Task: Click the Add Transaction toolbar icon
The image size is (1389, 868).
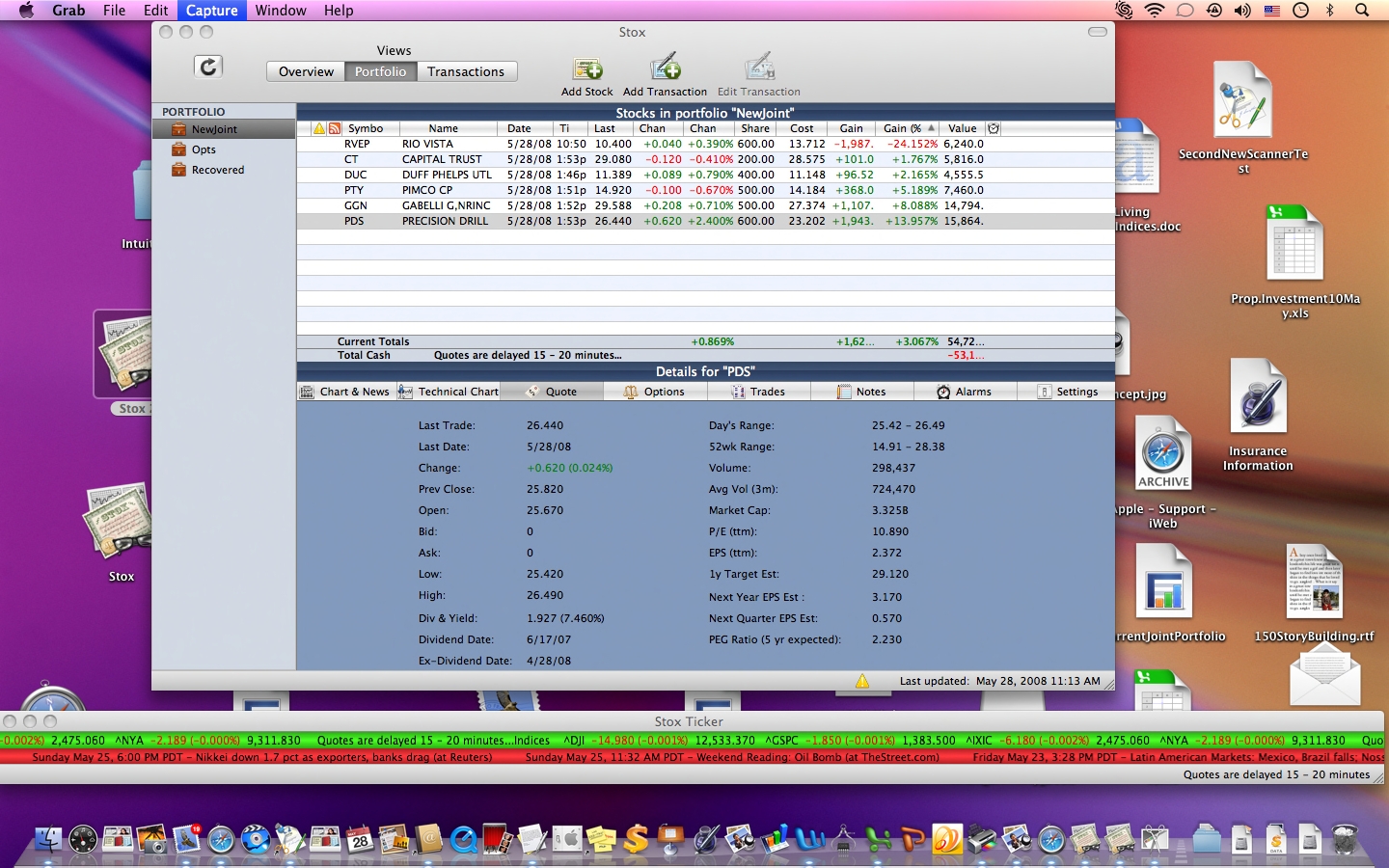Action: click(665, 69)
